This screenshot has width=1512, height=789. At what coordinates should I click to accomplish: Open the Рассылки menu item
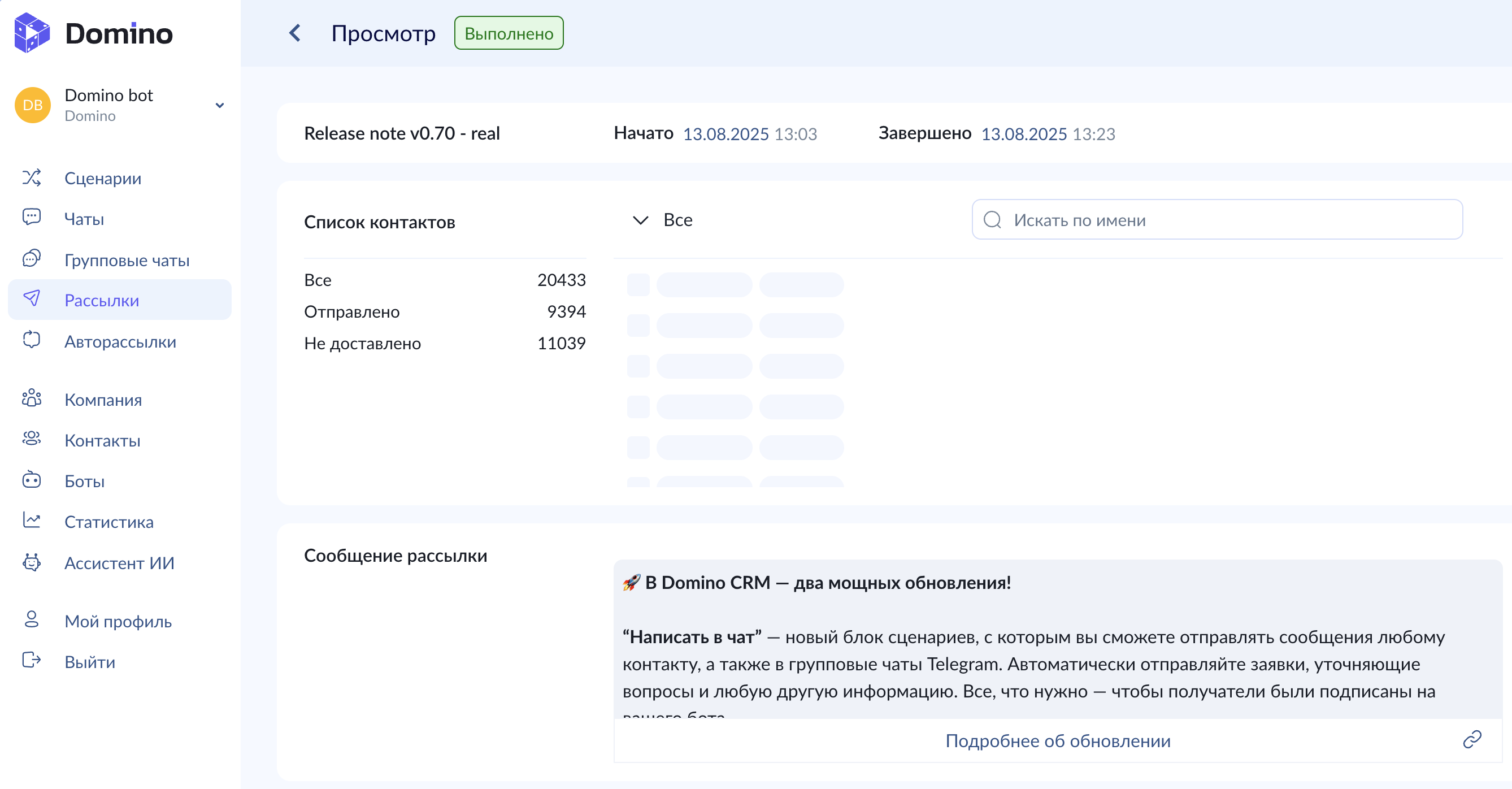(102, 300)
